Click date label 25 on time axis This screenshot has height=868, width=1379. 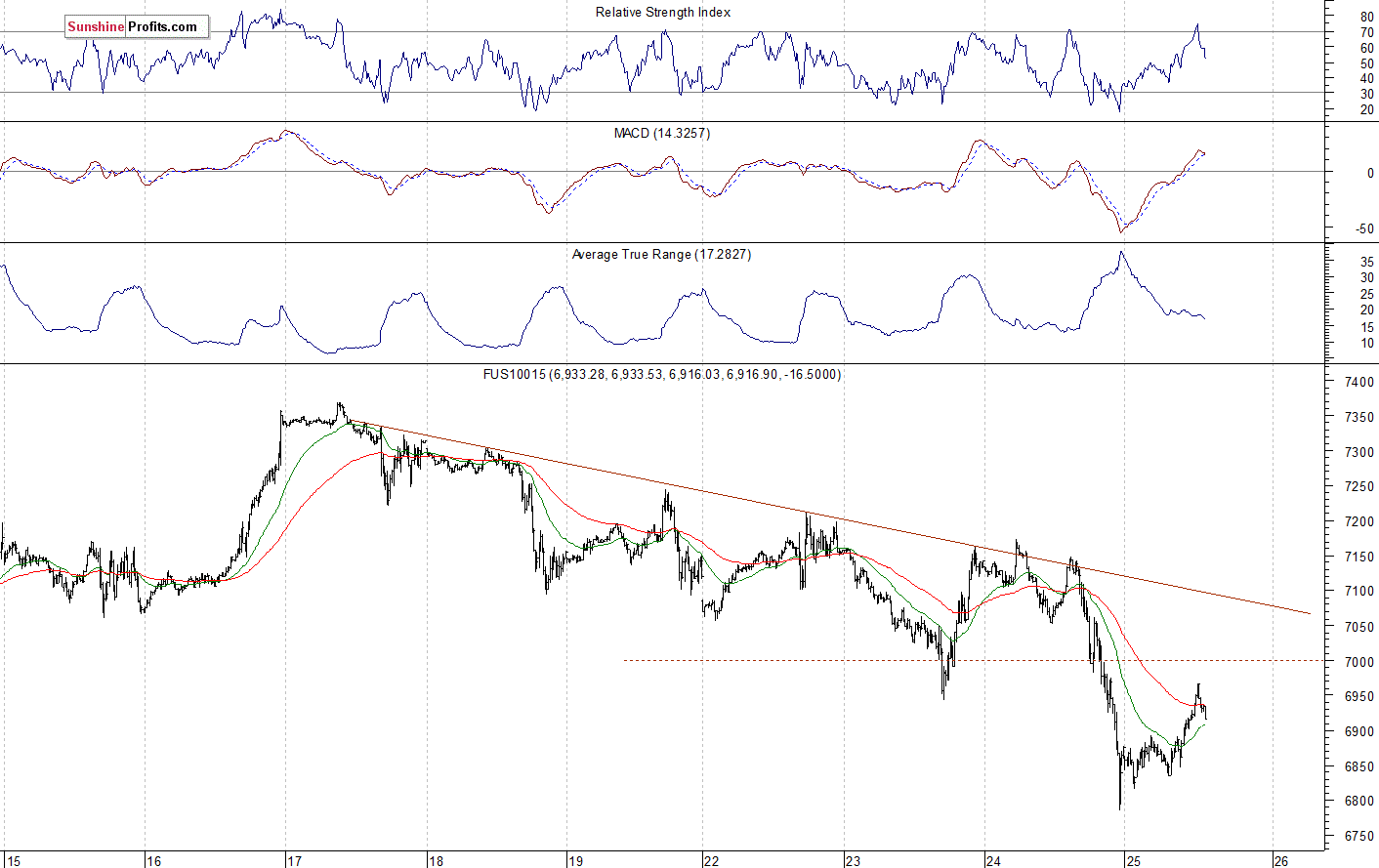pyautogui.click(x=1133, y=861)
